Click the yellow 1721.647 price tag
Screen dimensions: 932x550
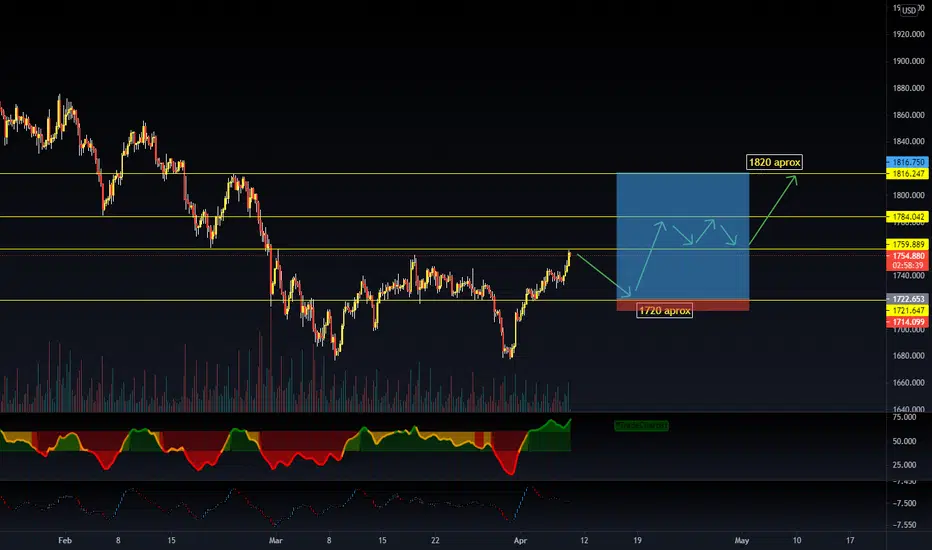[x=906, y=310]
